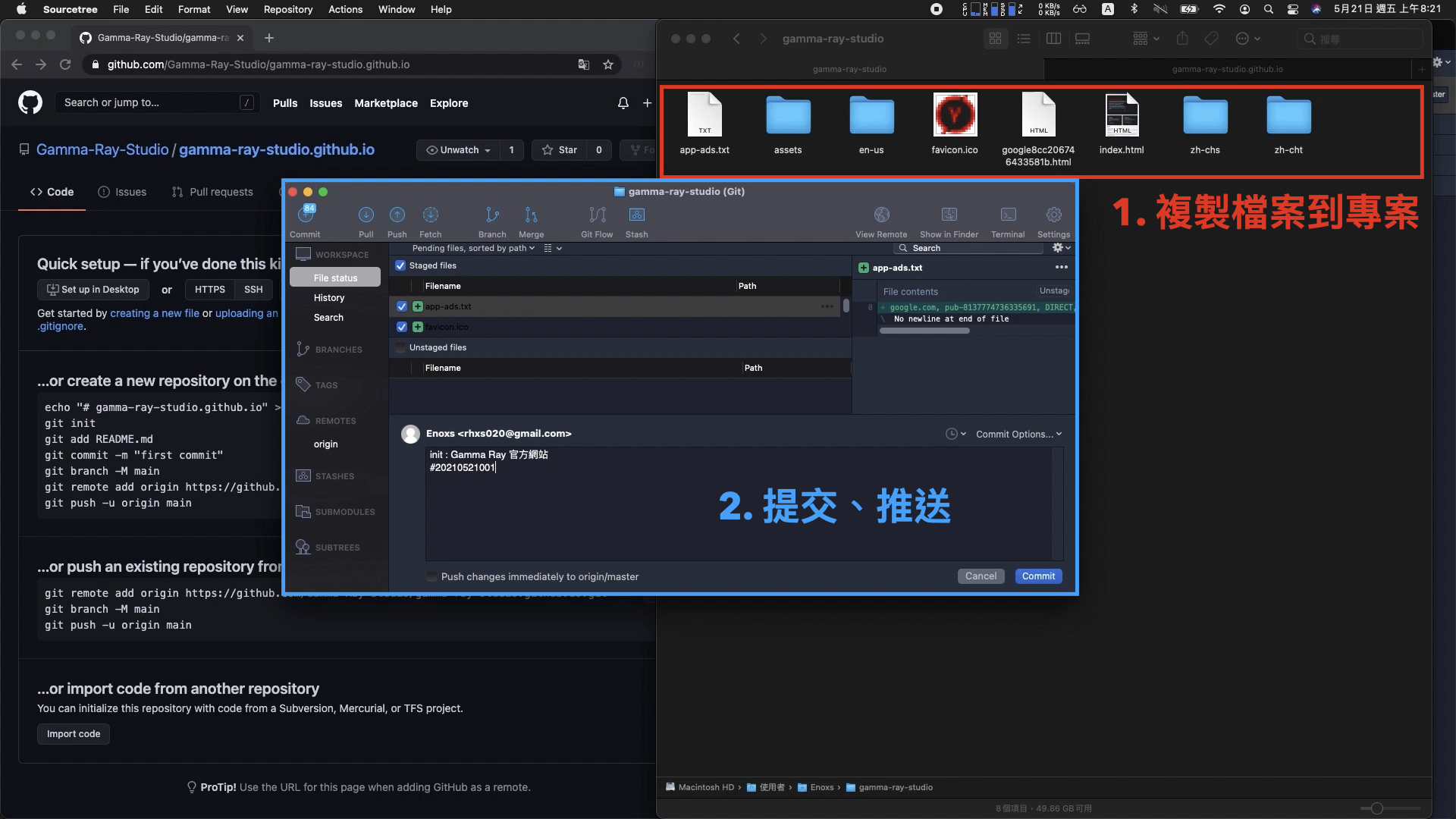Click the translate icon in address bar
Screen dimensions: 1456x819
(583, 64)
